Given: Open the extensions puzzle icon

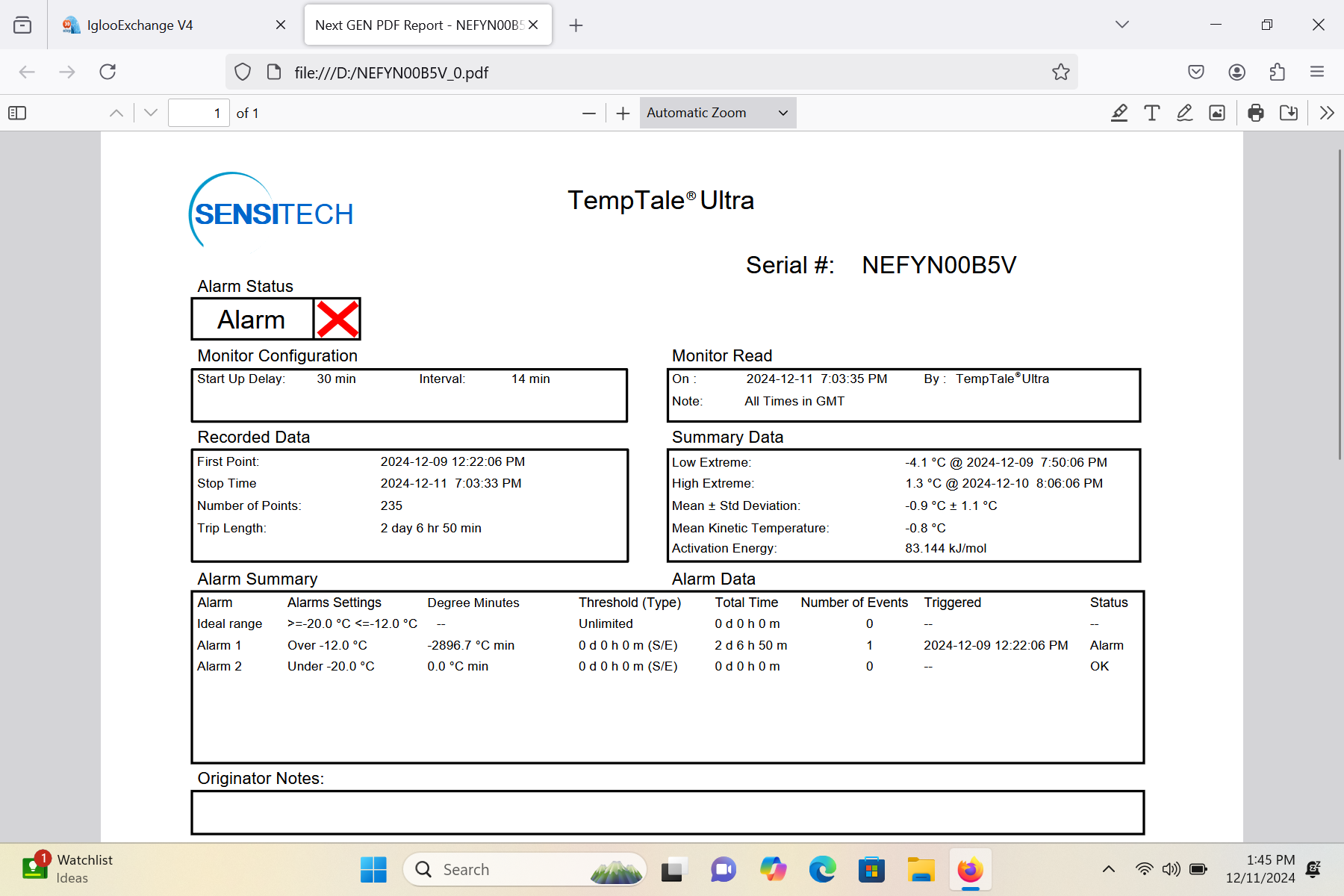Looking at the screenshot, I should pos(1277,72).
